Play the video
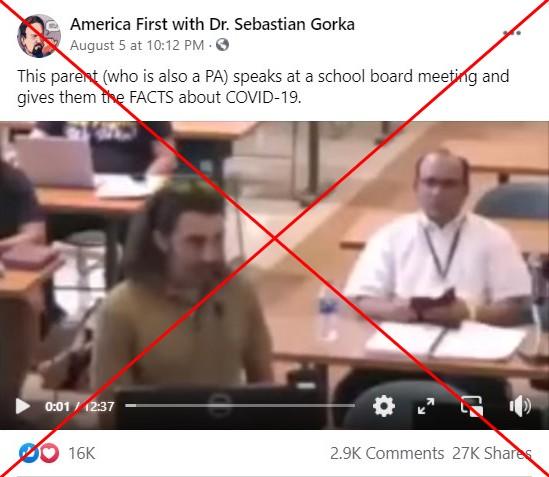Viewport: 549px width, 477px height. [23, 406]
